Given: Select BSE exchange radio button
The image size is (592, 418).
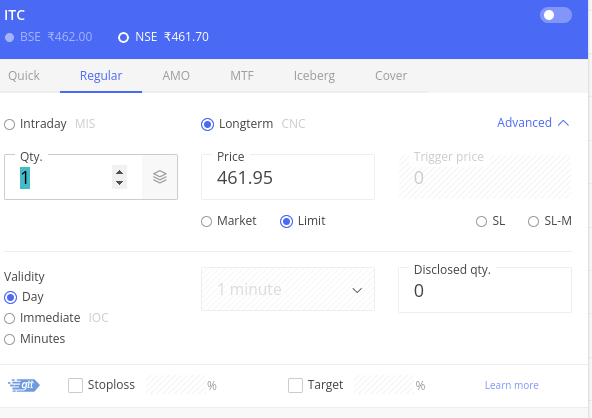Looking at the screenshot, I should pyautogui.click(x=9, y=37).
